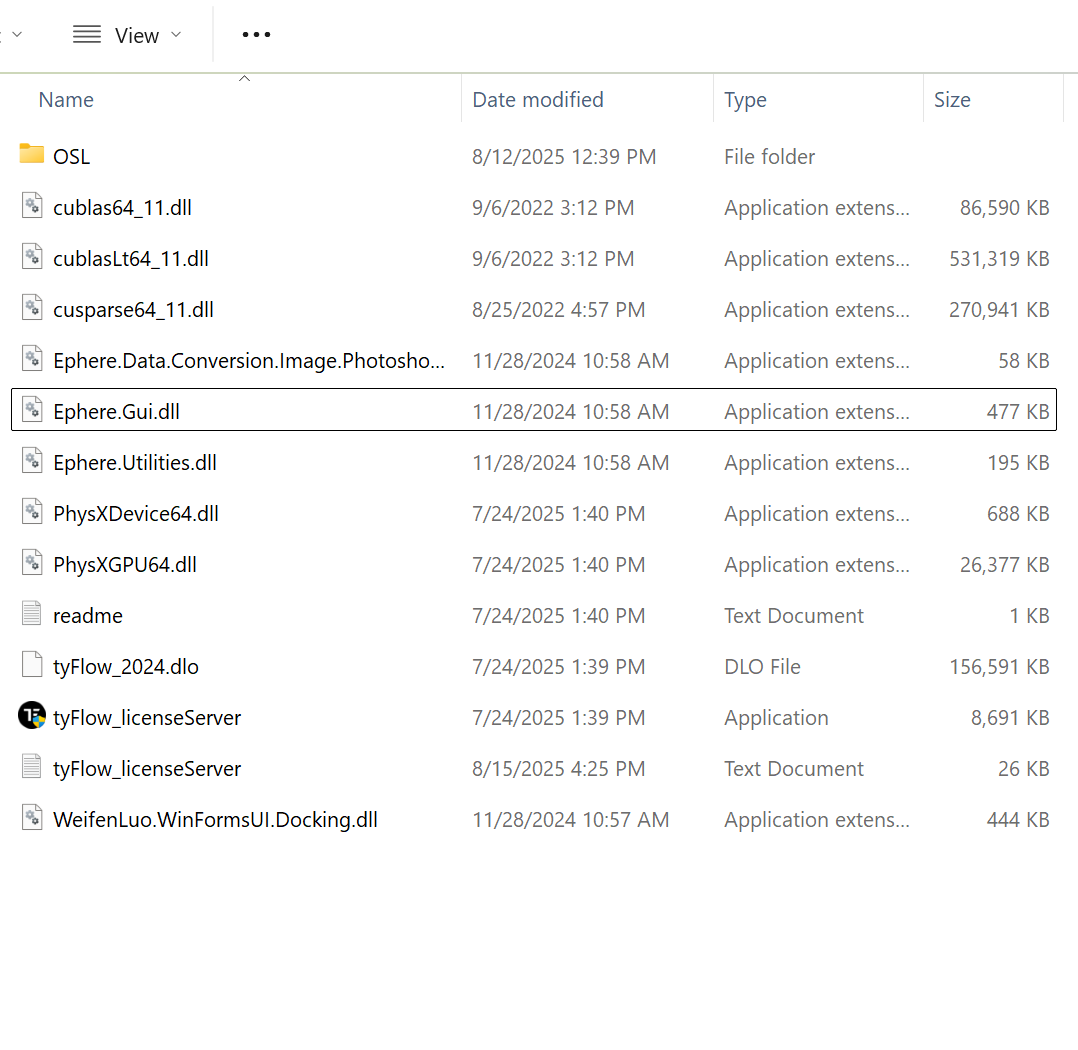The image size is (1078, 1050).
Task: Open the View dropdown menu
Action: [127, 35]
